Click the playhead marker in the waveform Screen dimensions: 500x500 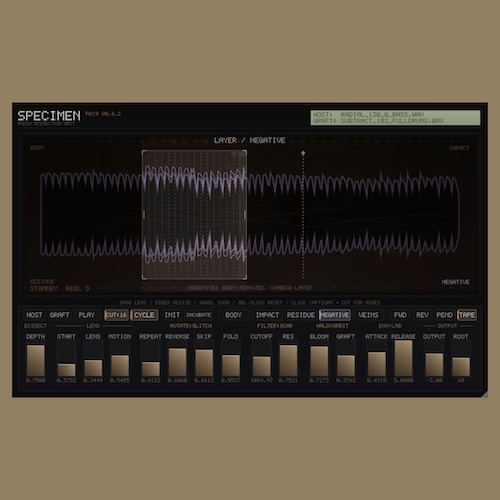coord(303,153)
